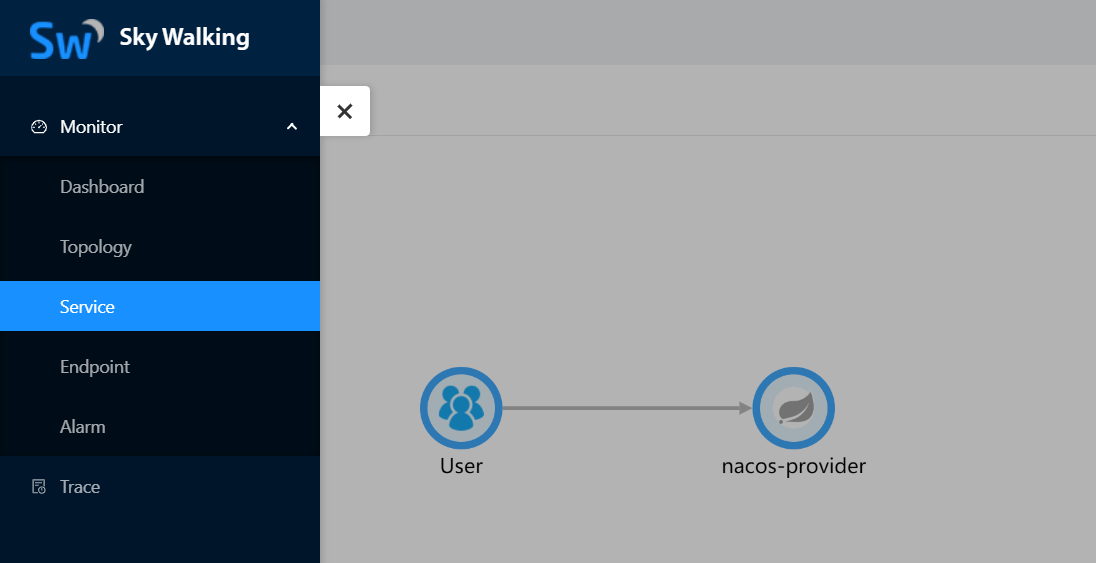
Task: Select the User node icon
Action: (461, 408)
